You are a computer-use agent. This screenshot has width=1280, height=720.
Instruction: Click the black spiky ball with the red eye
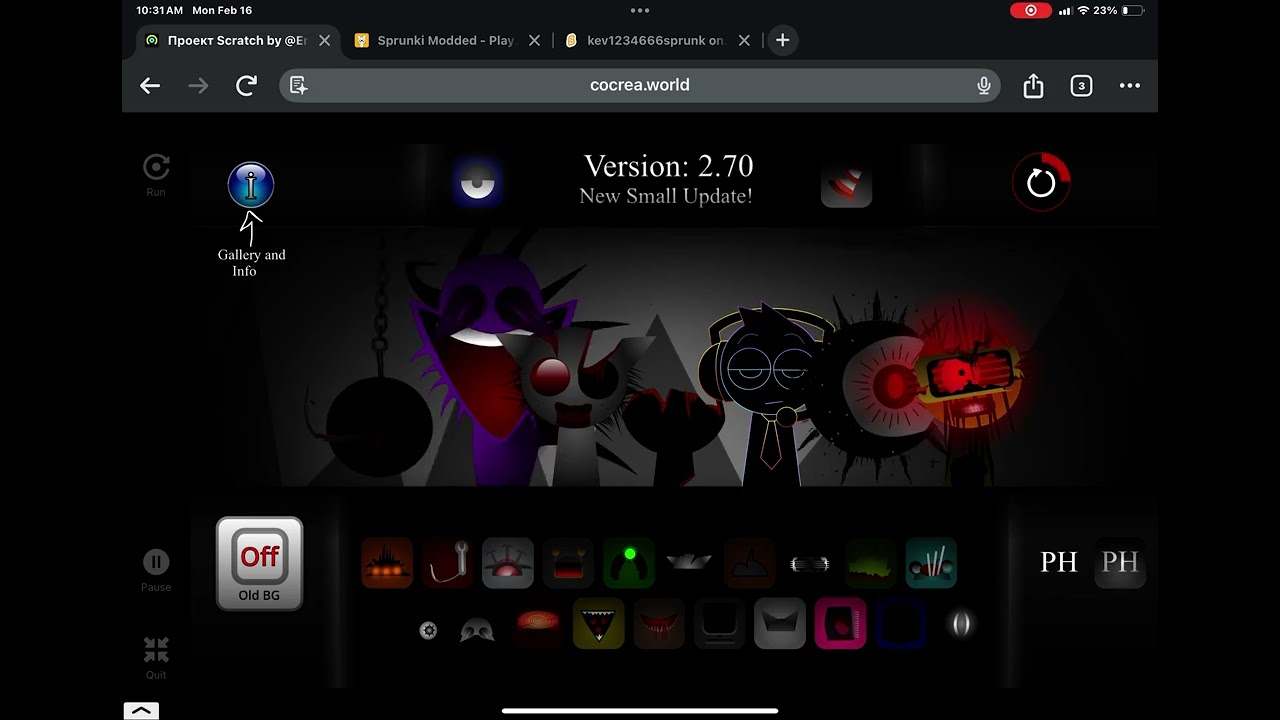click(x=870, y=385)
